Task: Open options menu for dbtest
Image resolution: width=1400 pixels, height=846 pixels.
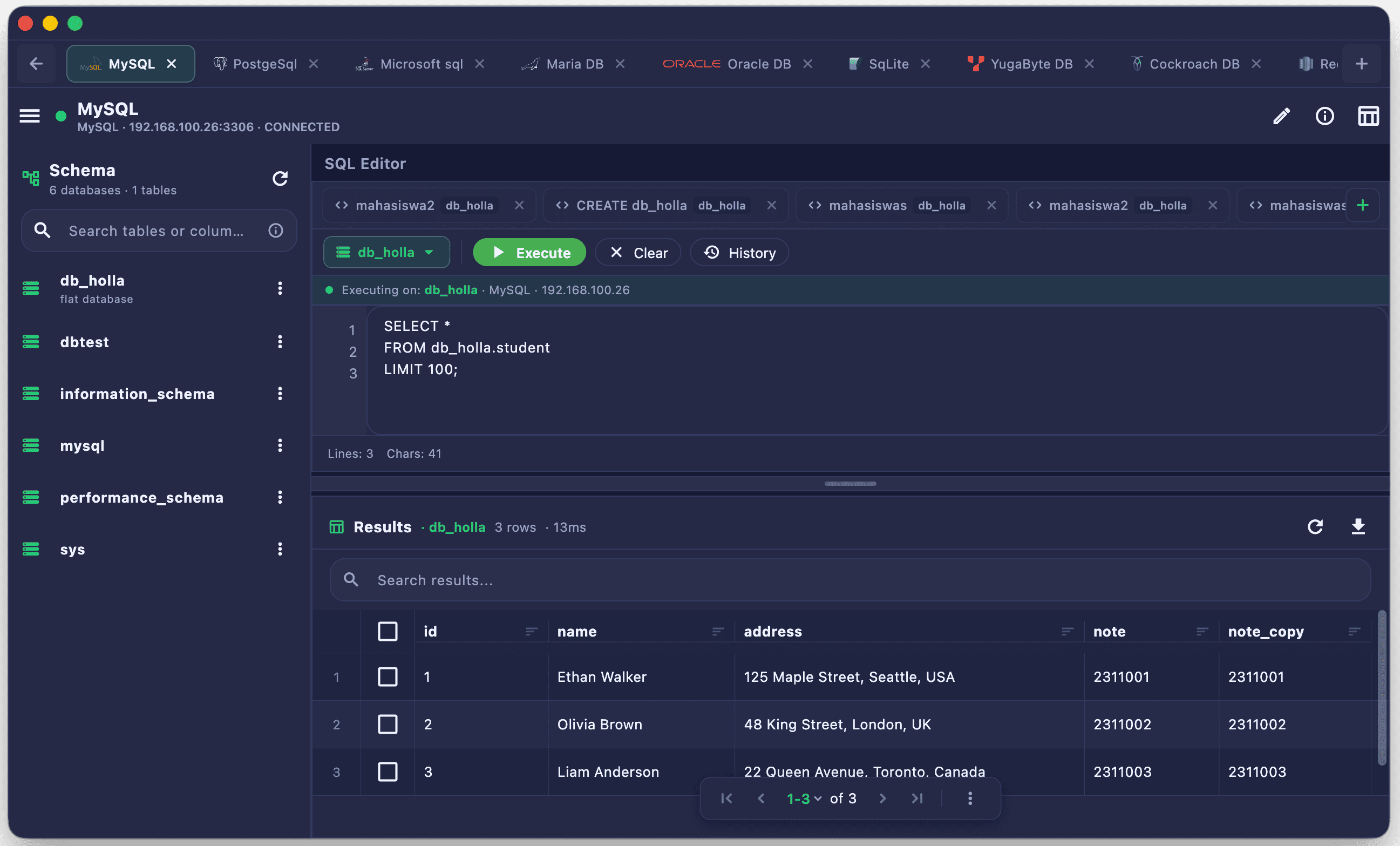Action: click(280, 342)
